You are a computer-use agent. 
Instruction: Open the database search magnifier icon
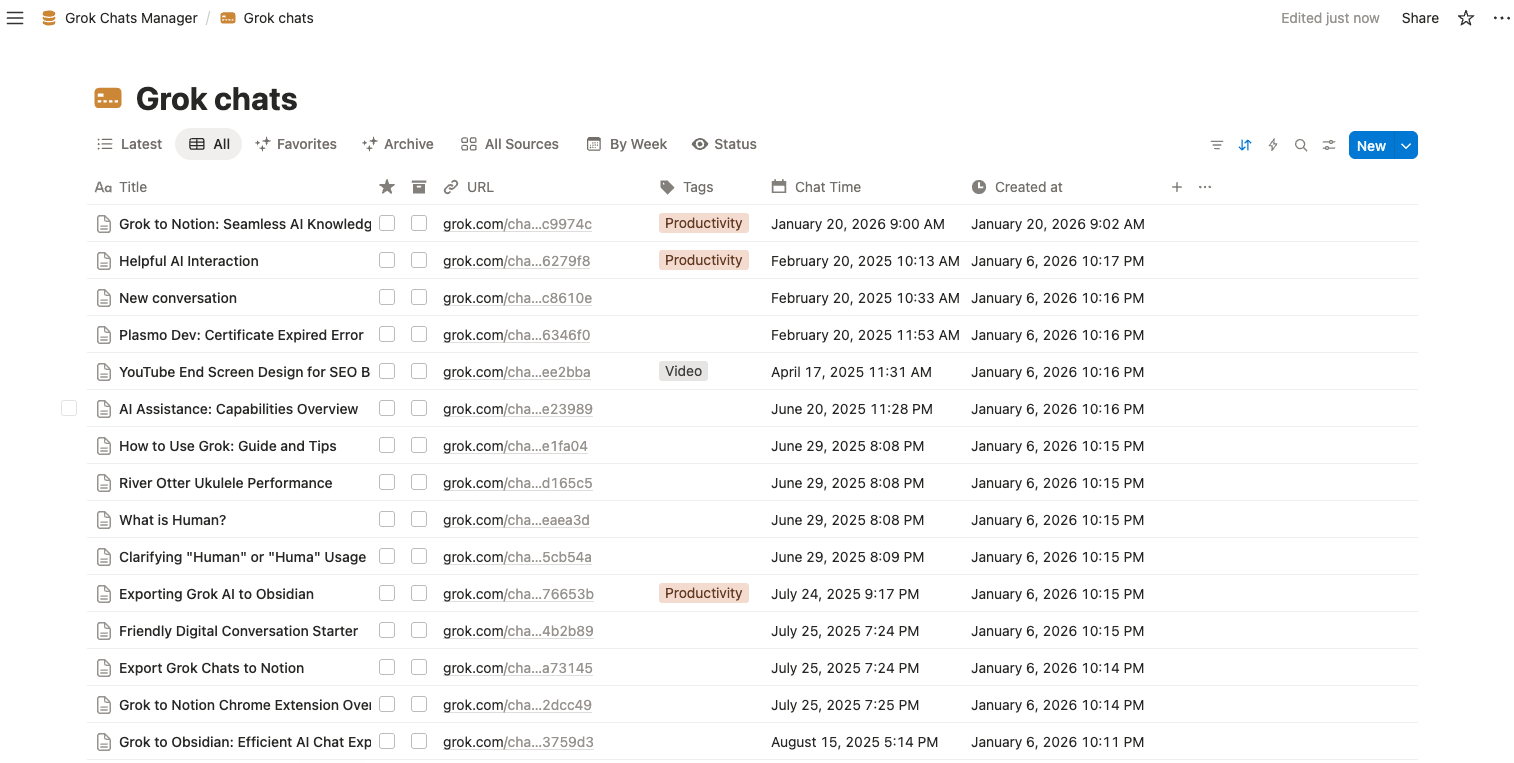(1300, 145)
